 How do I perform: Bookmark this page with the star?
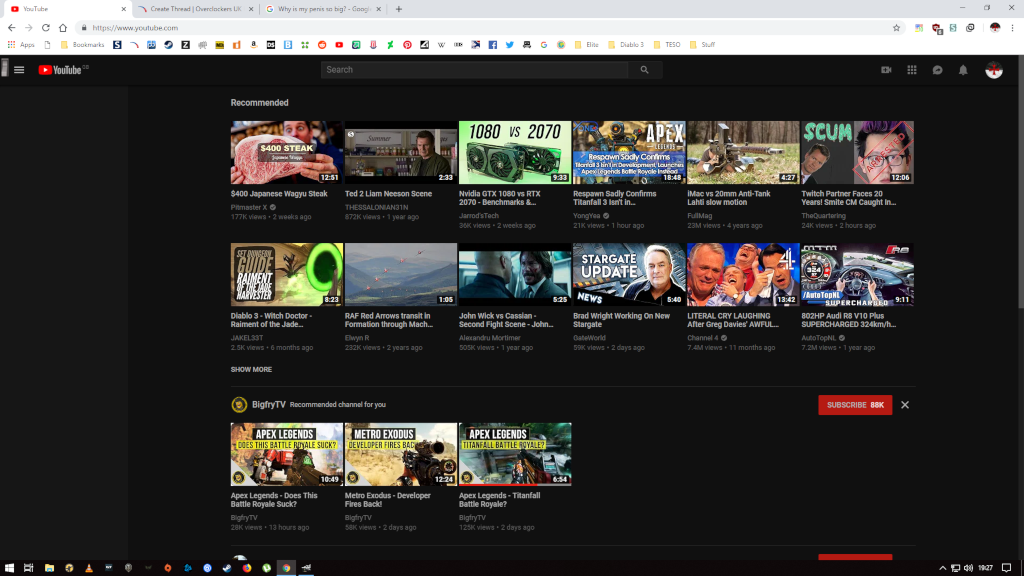[896, 27]
